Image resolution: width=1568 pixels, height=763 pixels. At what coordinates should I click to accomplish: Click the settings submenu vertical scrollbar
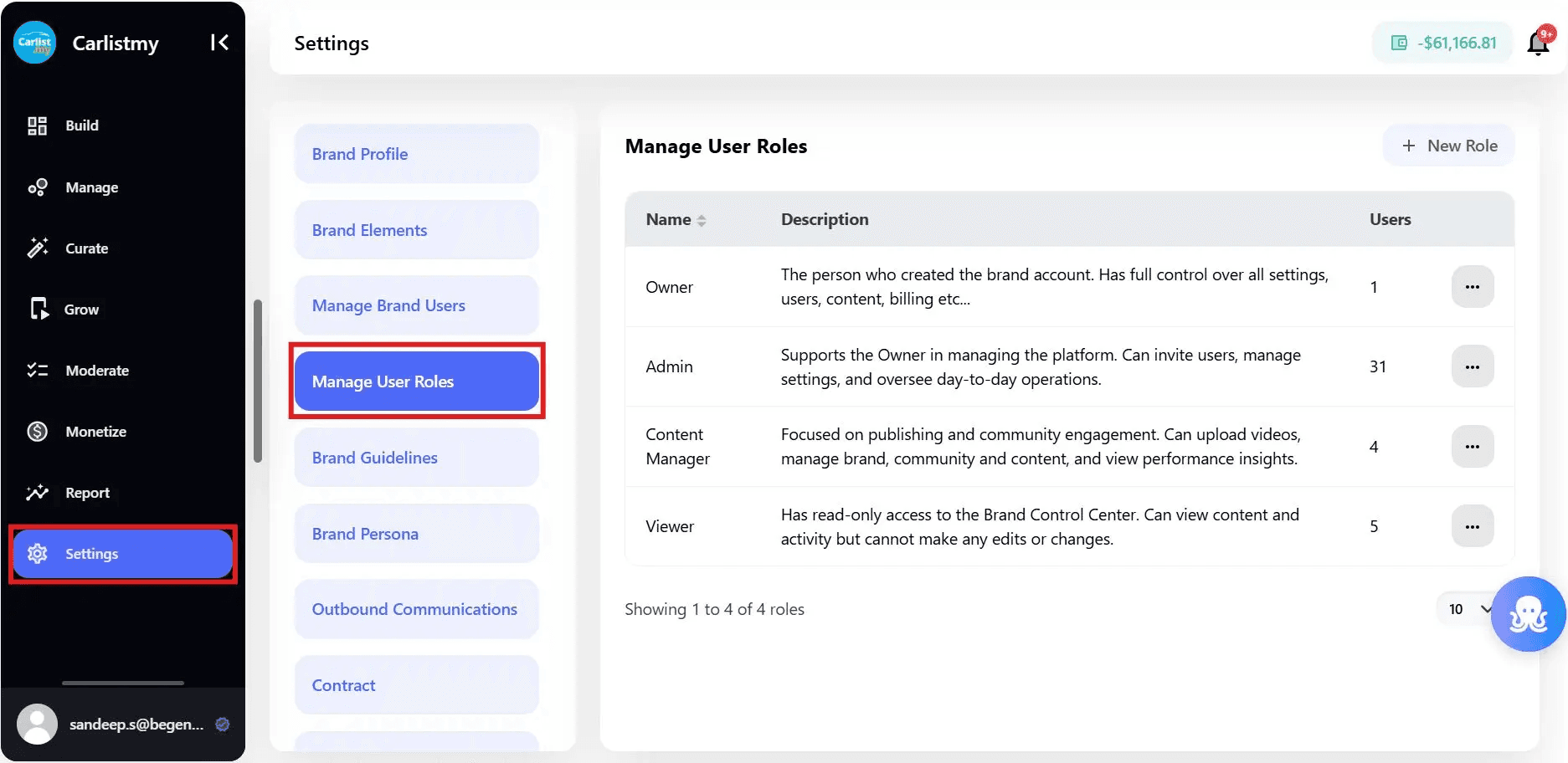pyautogui.click(x=258, y=381)
